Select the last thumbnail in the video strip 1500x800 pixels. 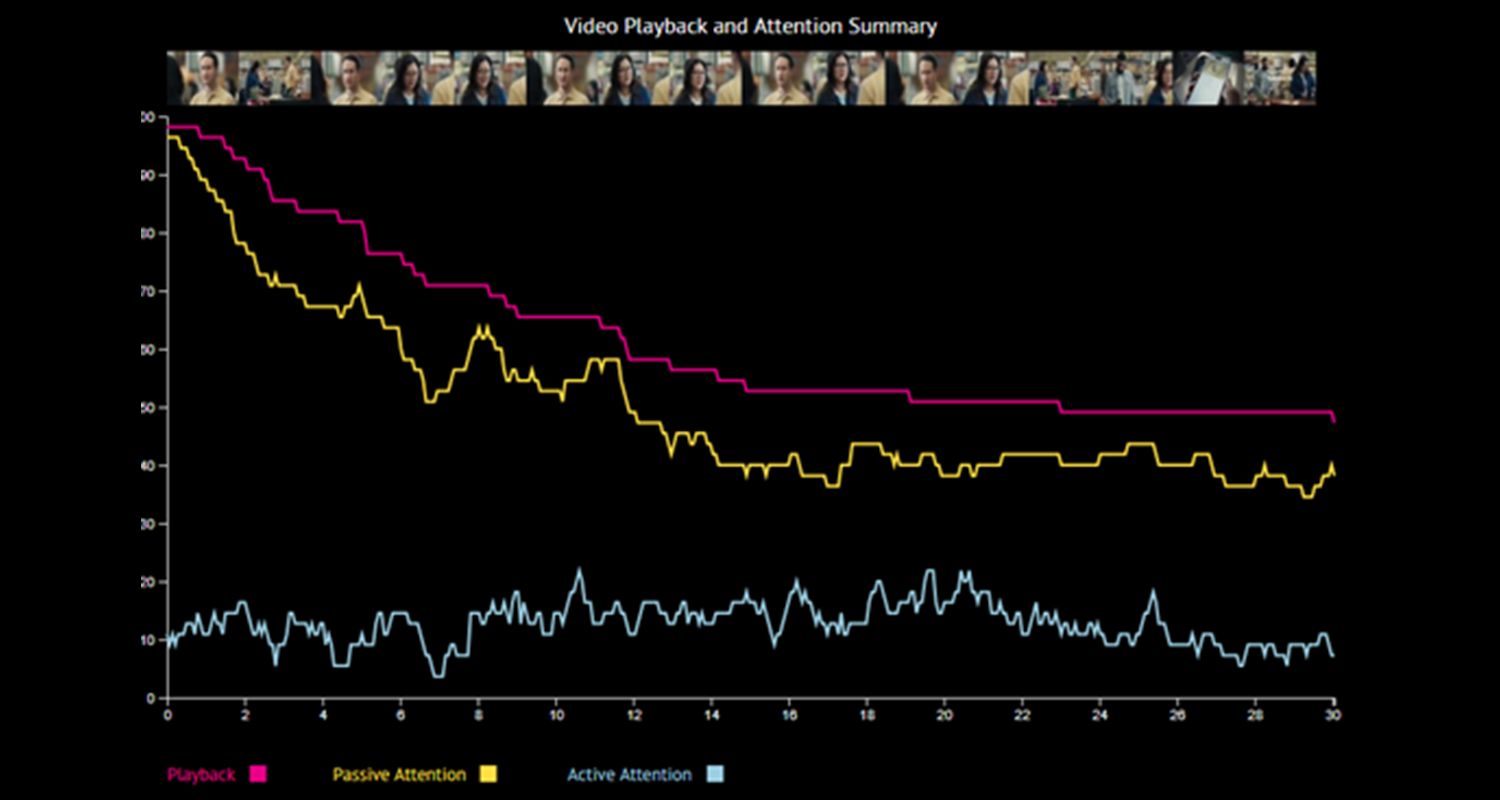point(1280,78)
